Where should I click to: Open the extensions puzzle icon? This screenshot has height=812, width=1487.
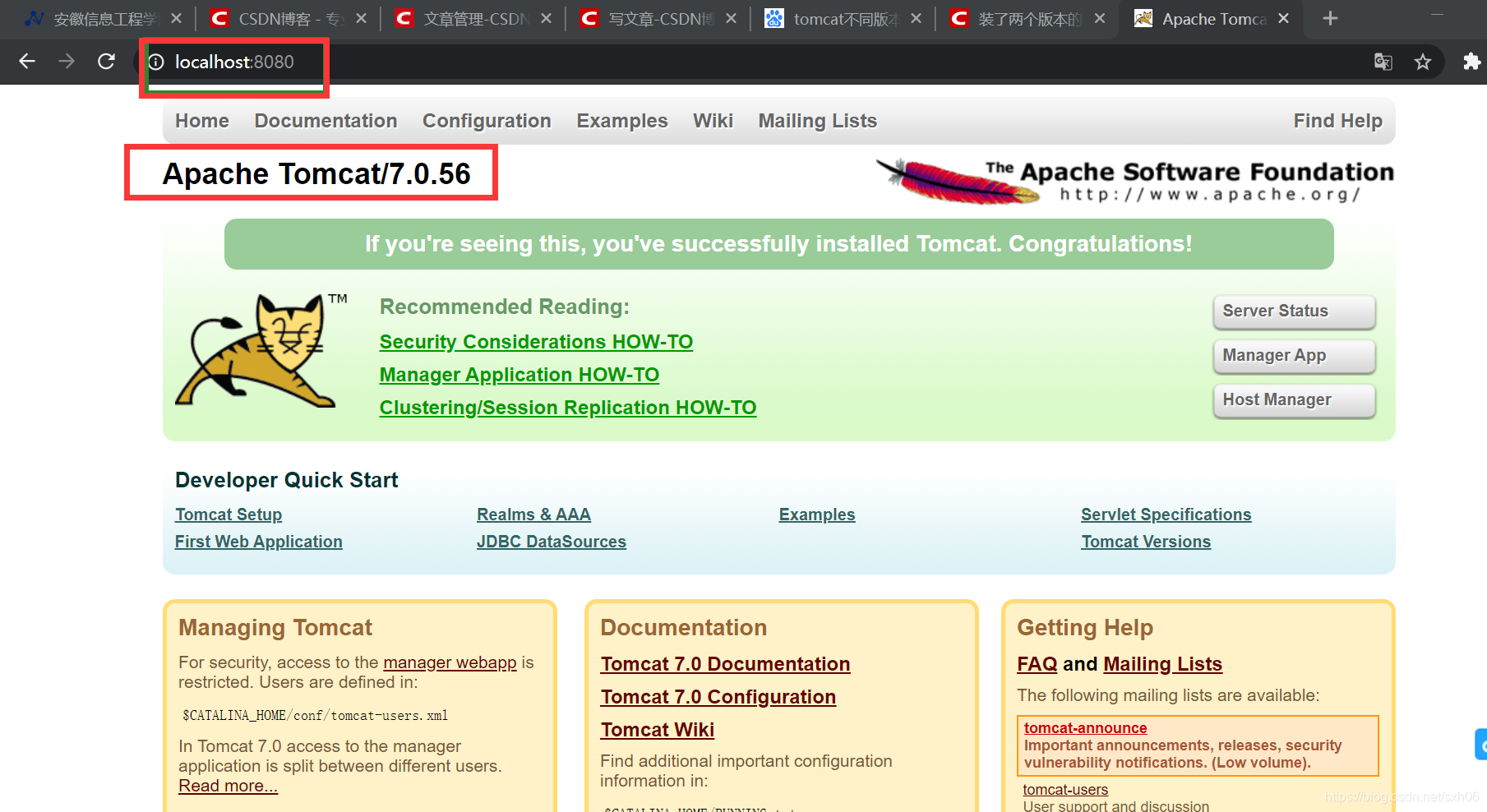[1471, 62]
